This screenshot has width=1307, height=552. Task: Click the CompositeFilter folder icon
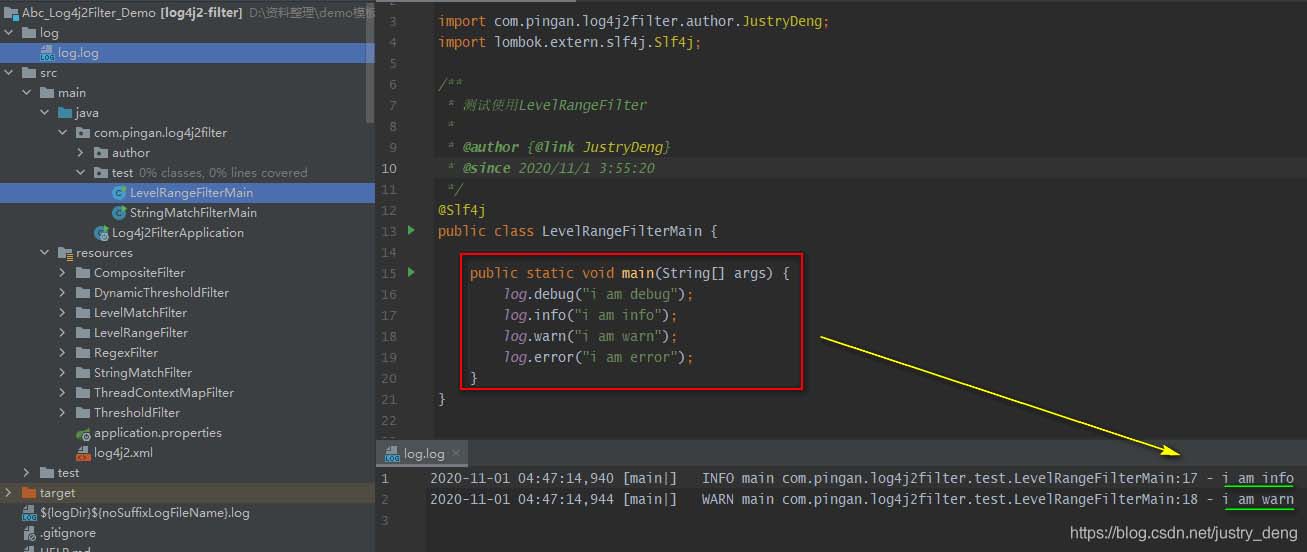(x=84, y=273)
